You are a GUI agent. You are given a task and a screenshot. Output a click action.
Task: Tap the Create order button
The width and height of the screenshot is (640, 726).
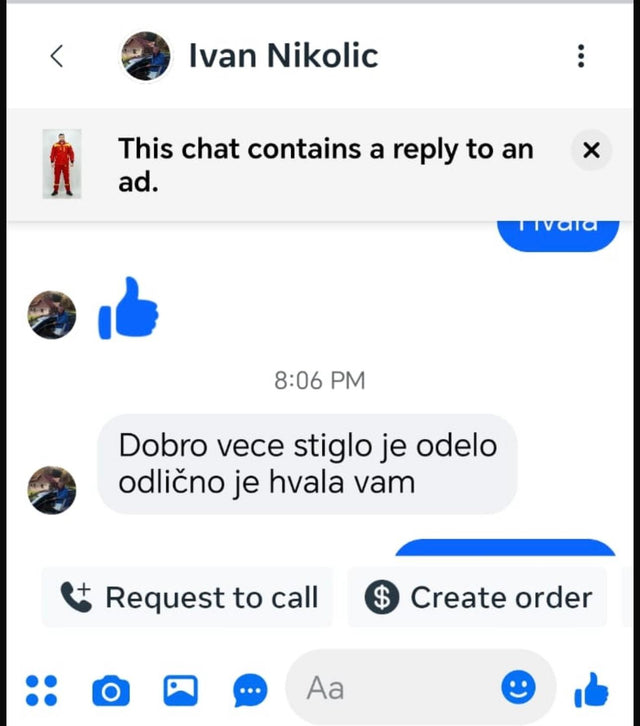477,597
